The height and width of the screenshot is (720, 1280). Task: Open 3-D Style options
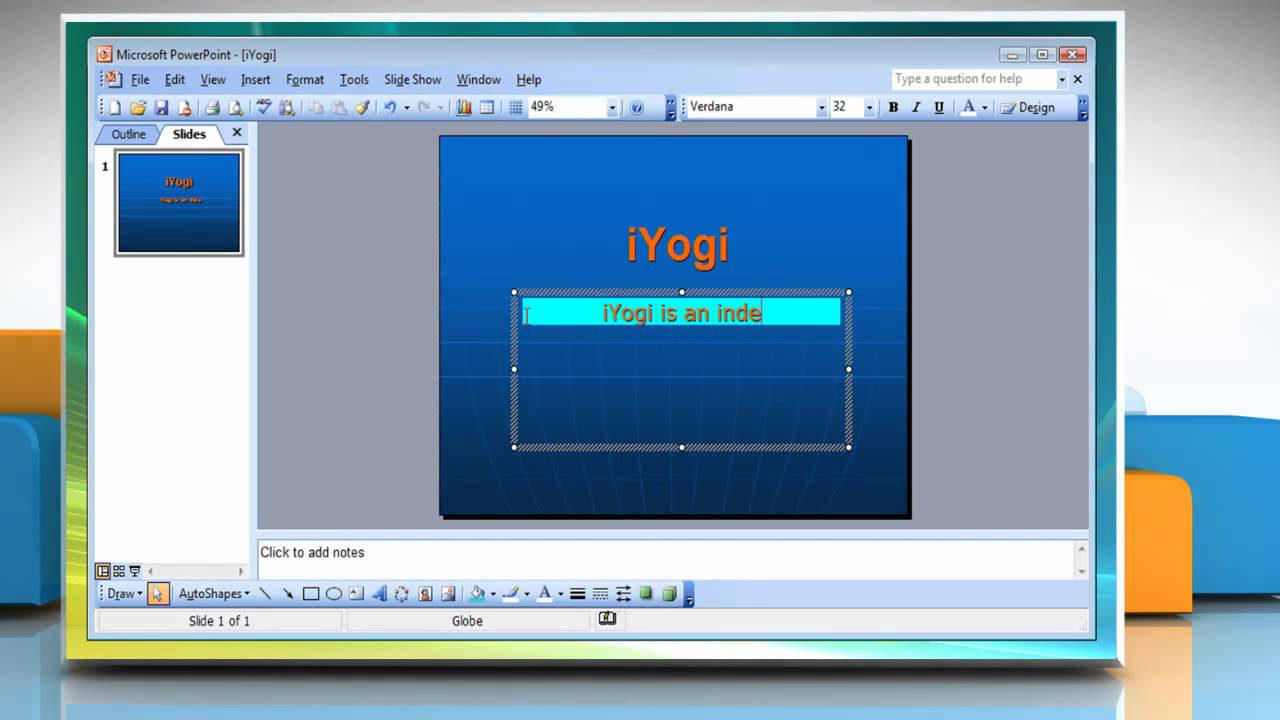tap(669, 594)
